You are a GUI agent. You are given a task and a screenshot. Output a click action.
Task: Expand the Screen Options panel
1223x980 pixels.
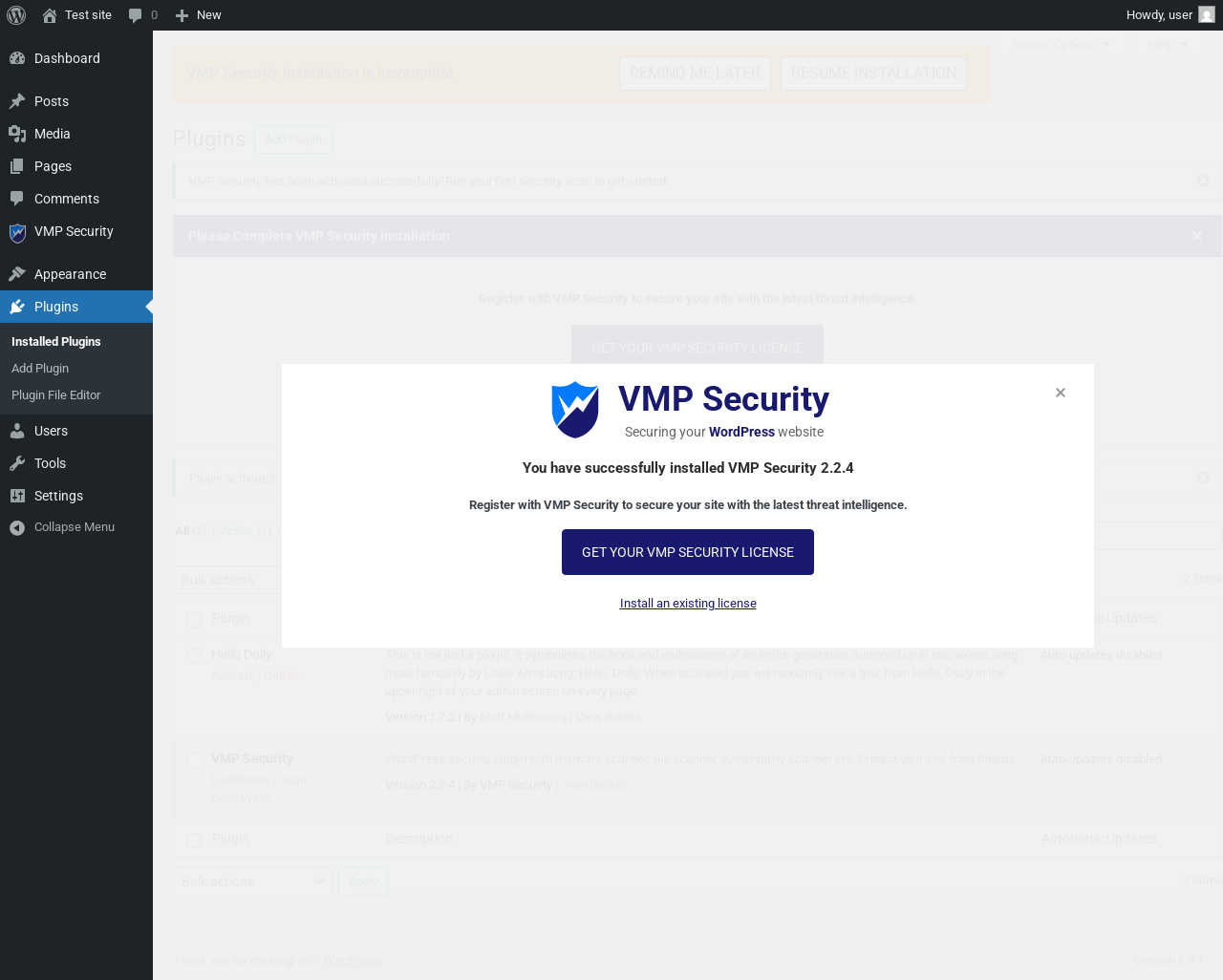coord(1062,44)
